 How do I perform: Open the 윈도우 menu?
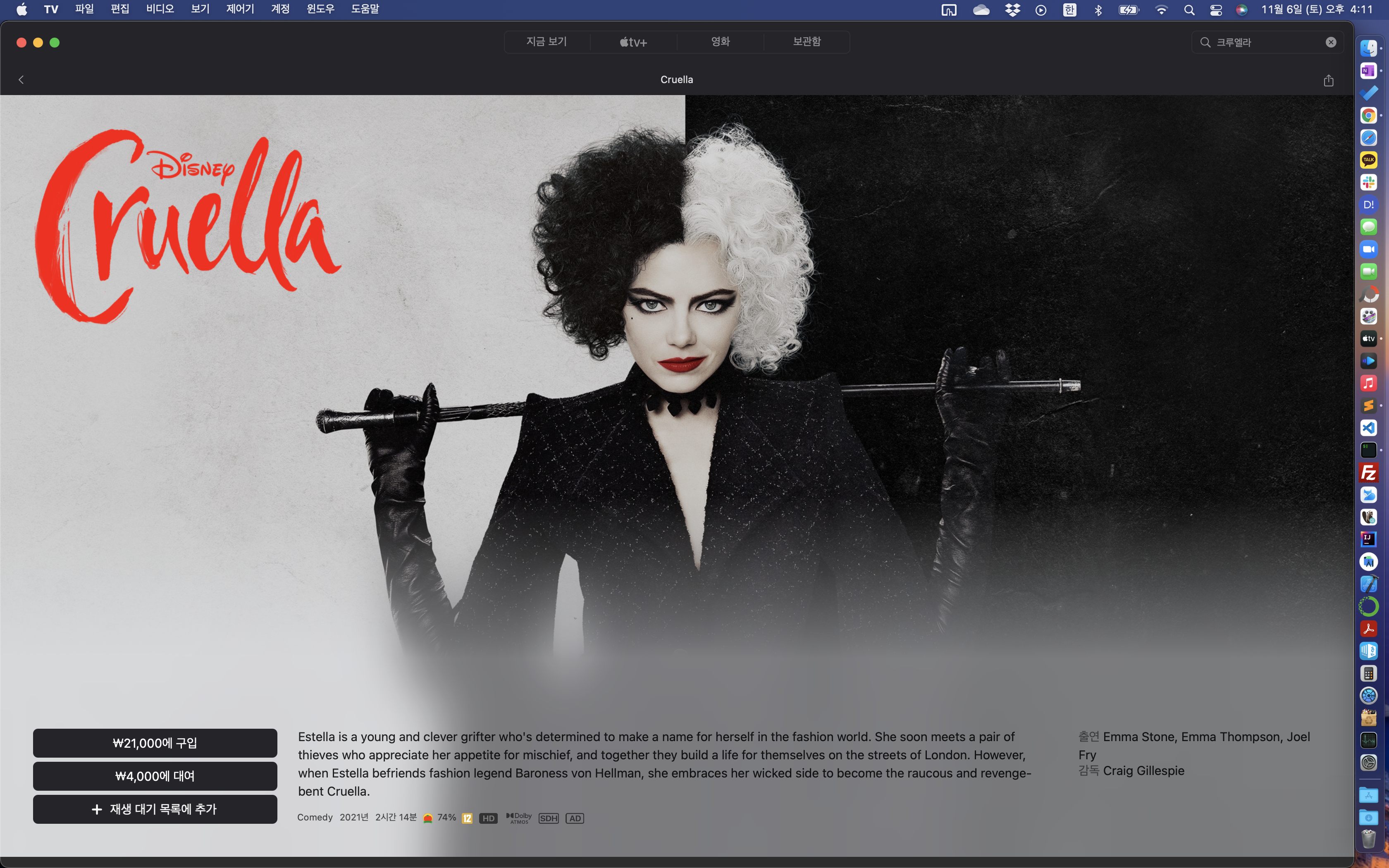(320, 9)
